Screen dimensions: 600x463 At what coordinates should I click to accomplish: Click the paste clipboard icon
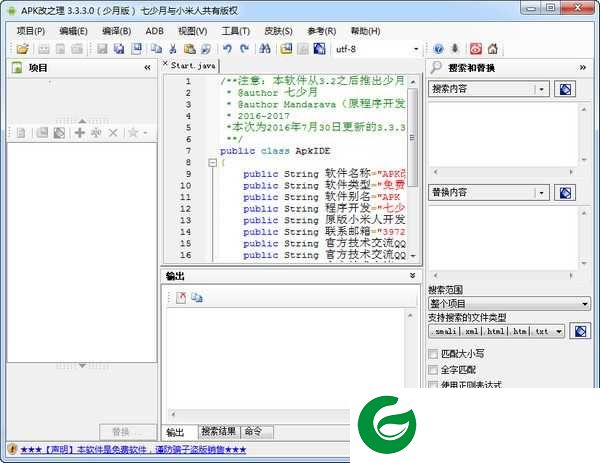(189, 49)
